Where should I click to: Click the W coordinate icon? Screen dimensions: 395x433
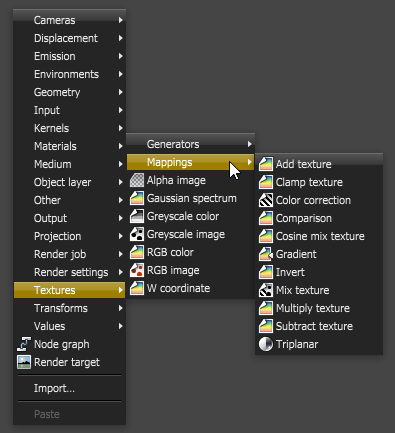[137, 288]
